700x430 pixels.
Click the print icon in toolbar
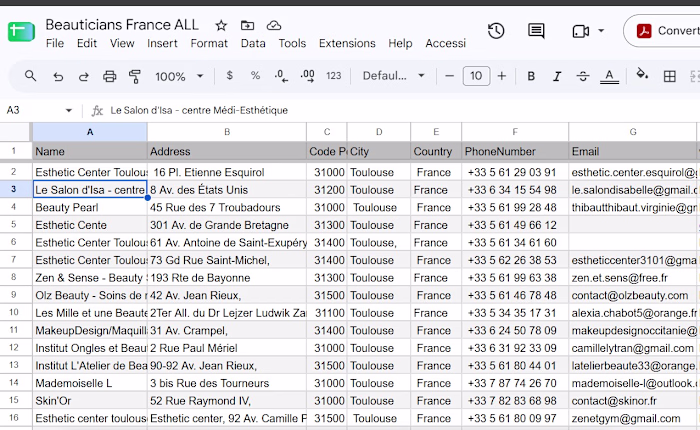[x=109, y=76]
